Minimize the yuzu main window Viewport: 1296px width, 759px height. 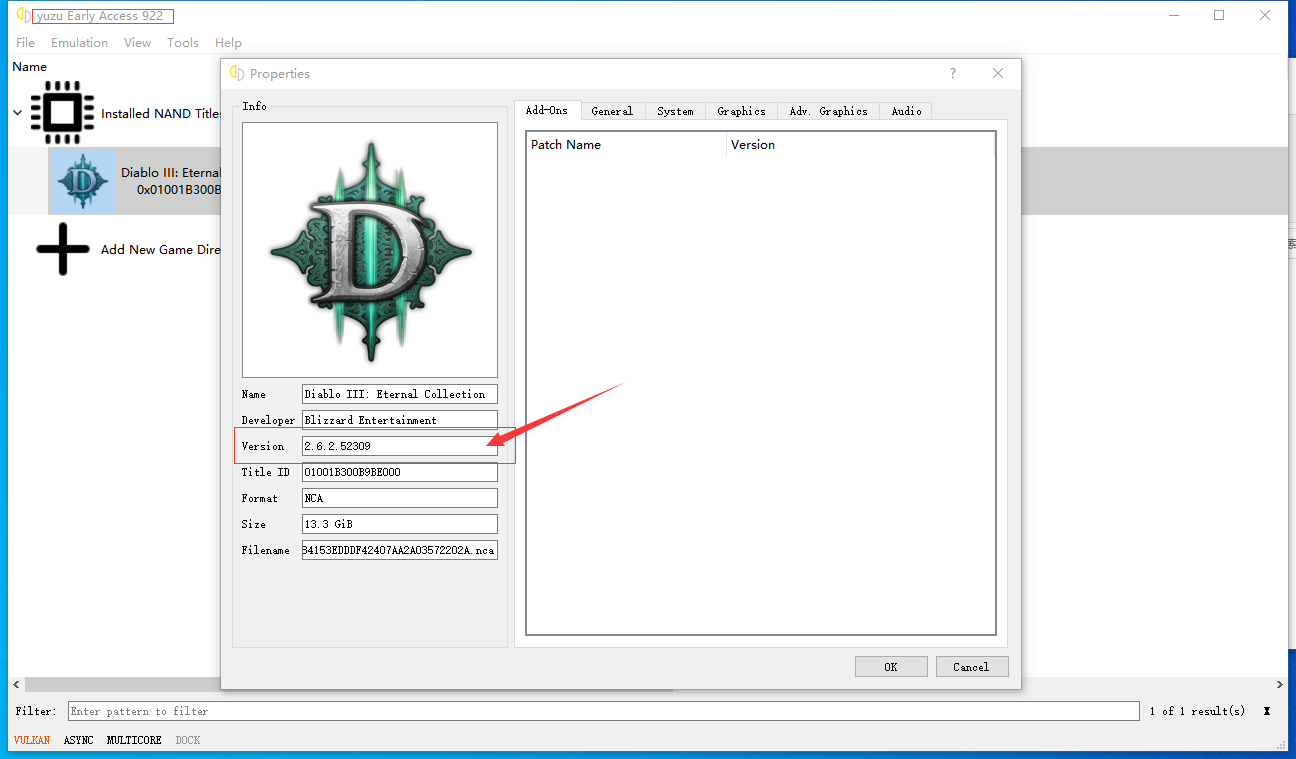(x=1173, y=15)
